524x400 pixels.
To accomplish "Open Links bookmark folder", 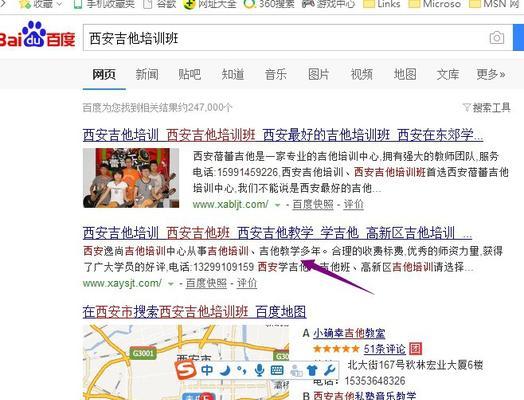I will tap(382, 4).
